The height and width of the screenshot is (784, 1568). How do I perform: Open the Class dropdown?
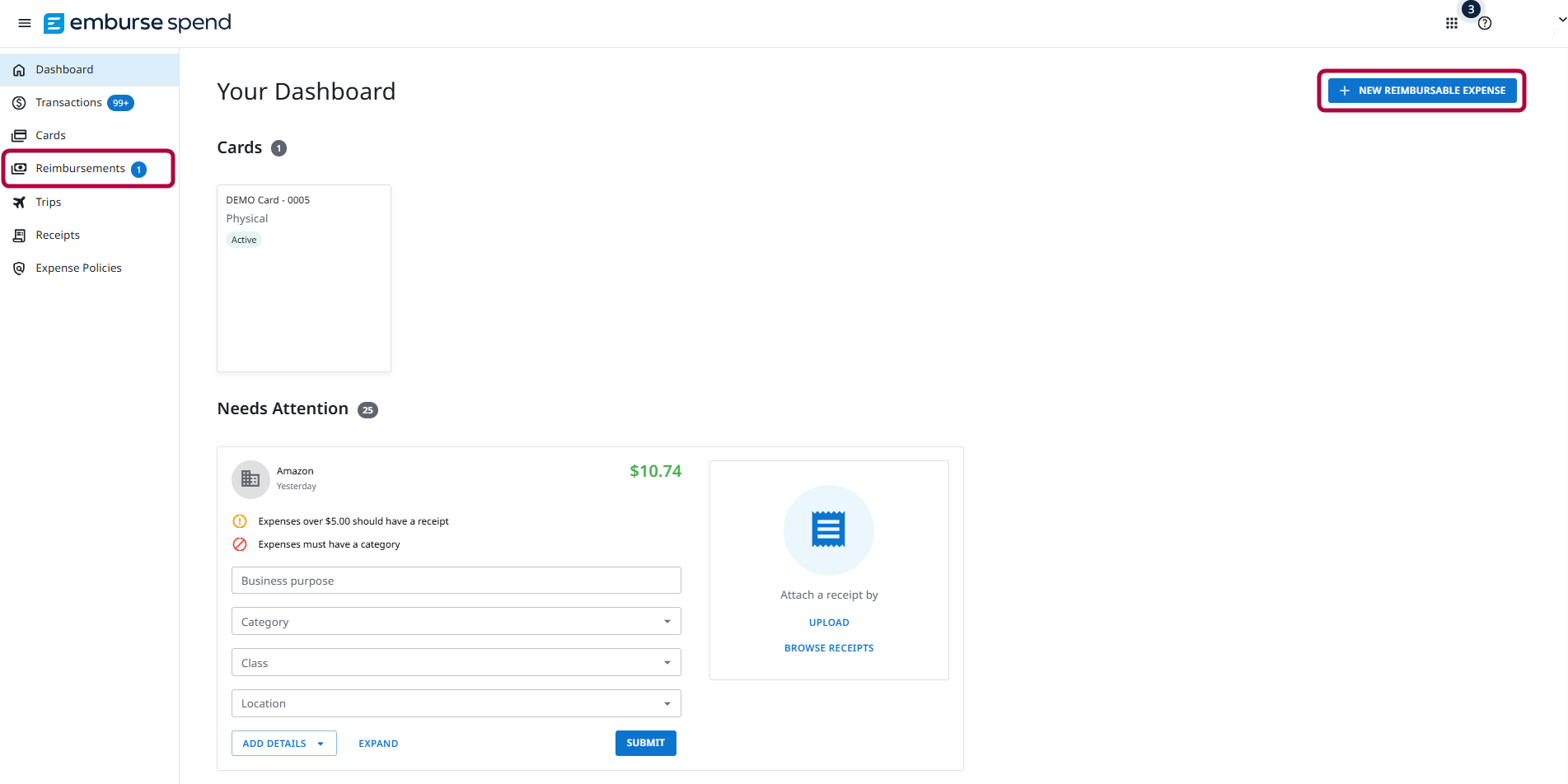point(456,663)
